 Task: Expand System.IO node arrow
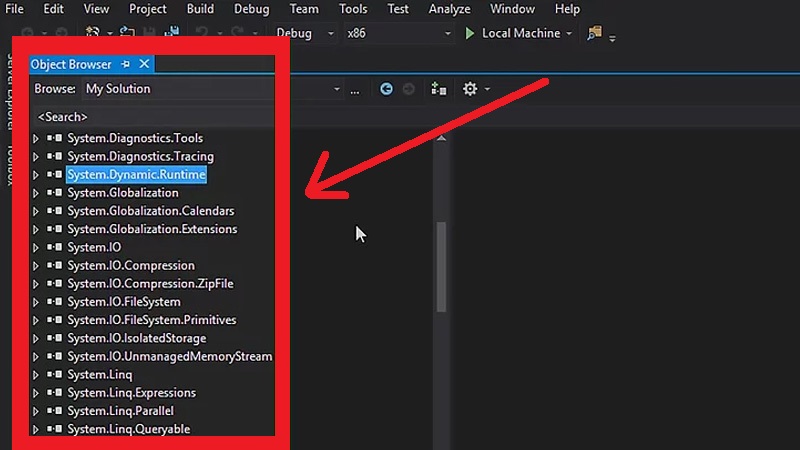pyautogui.click(x=36, y=247)
